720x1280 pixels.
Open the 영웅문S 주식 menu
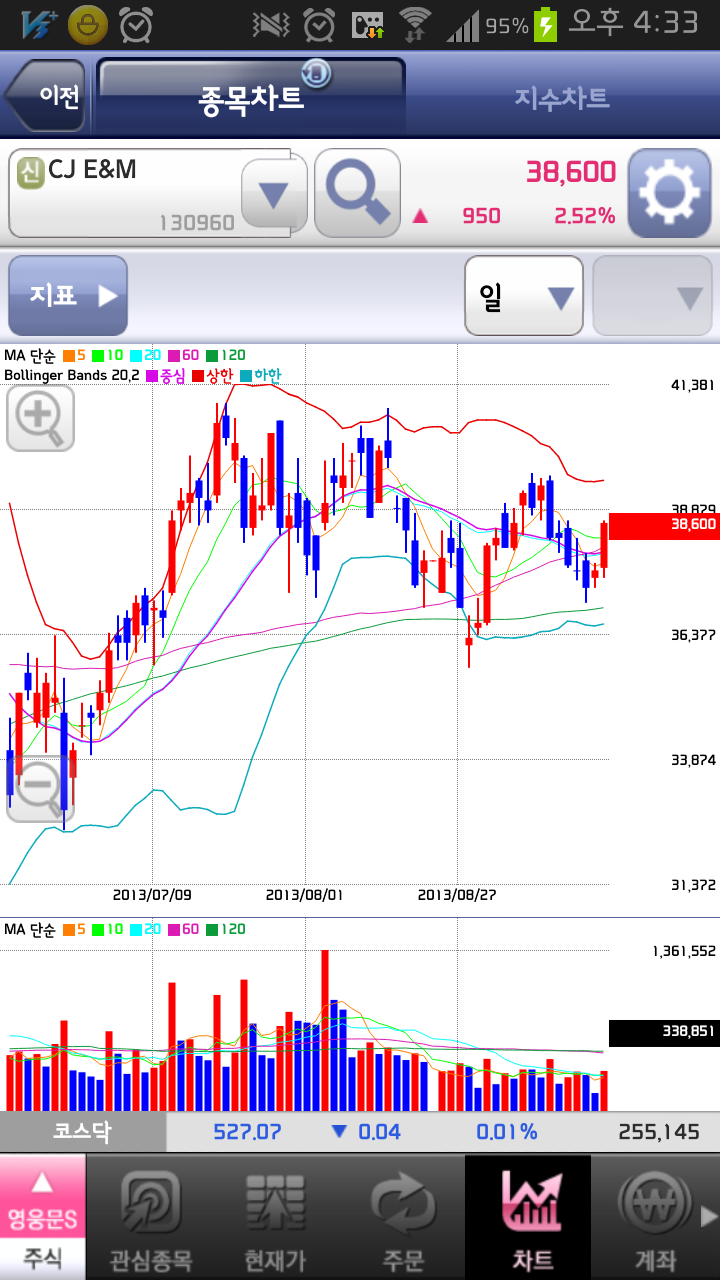pyautogui.click(x=42, y=1217)
